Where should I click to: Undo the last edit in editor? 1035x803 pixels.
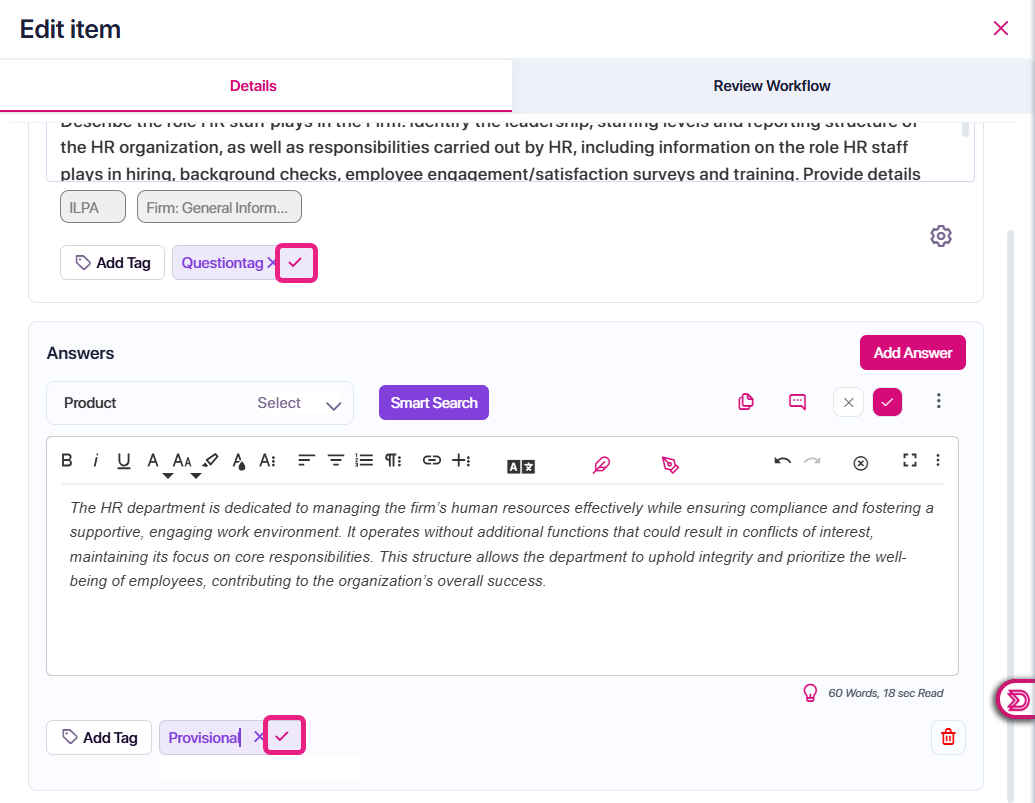point(782,461)
